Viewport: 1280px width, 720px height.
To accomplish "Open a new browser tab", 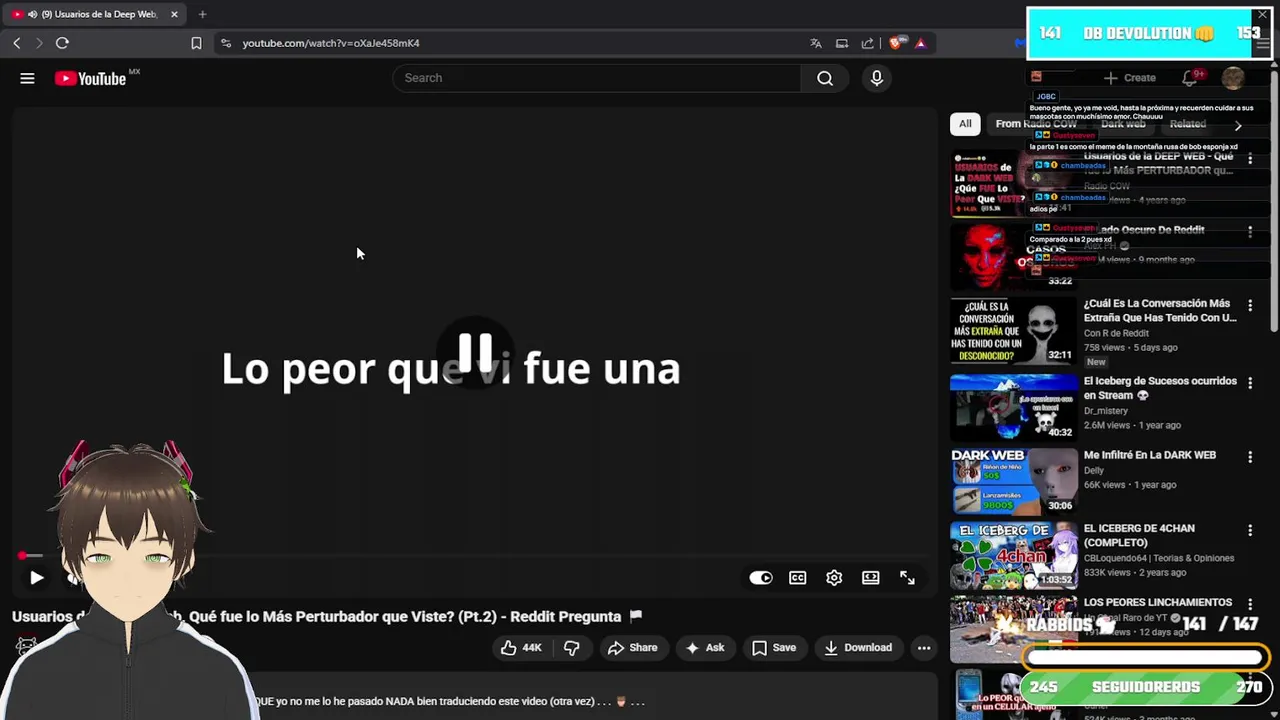I will [x=202, y=14].
